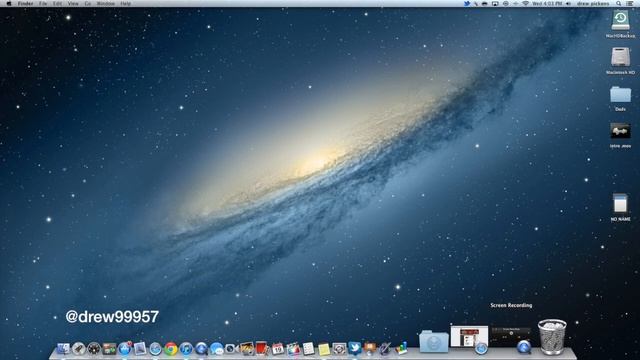Open the Window menu
Image resolution: width=640 pixels, height=360 pixels.
pos(106,3)
